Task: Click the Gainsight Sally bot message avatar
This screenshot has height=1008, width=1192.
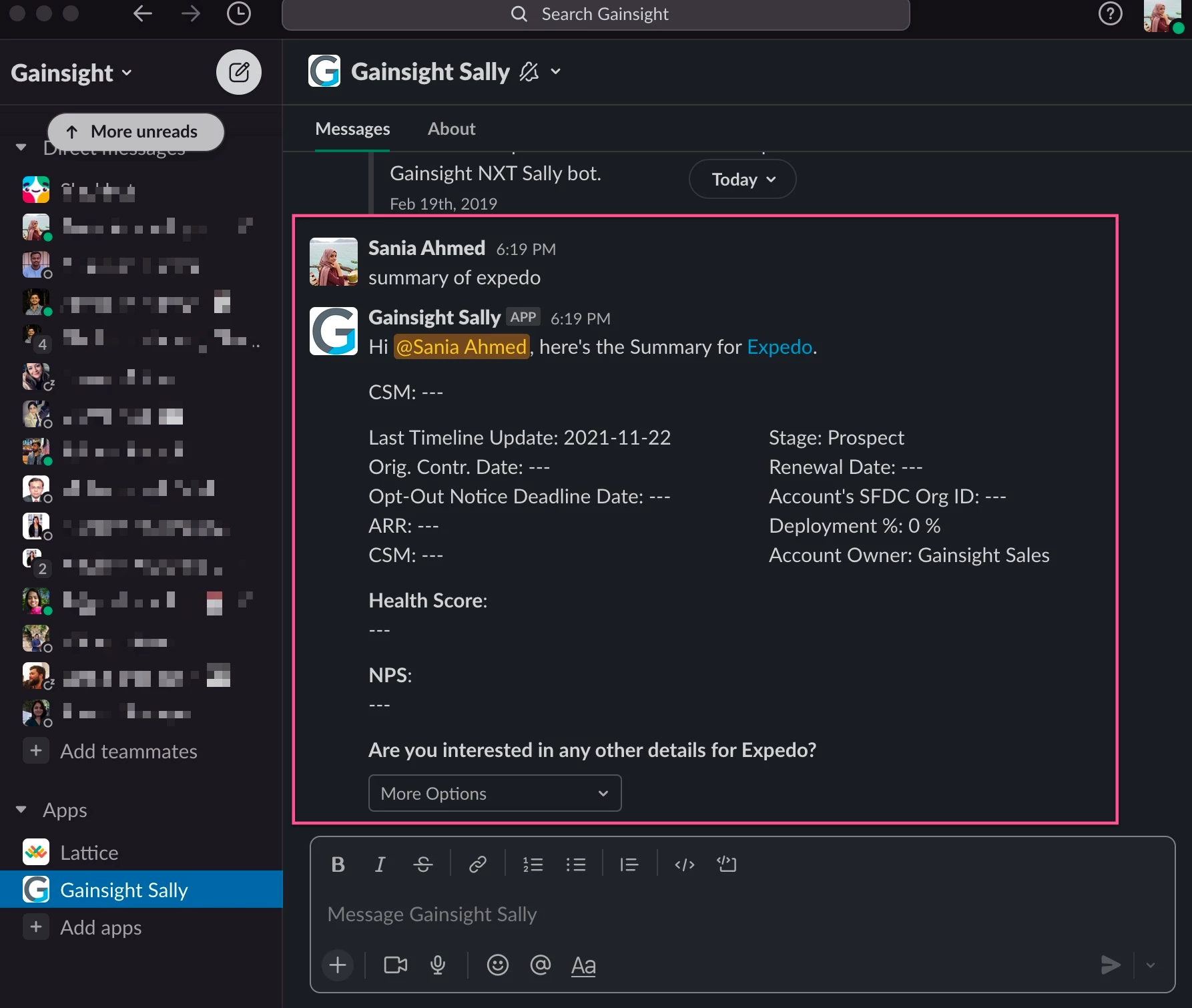Action: [x=334, y=331]
